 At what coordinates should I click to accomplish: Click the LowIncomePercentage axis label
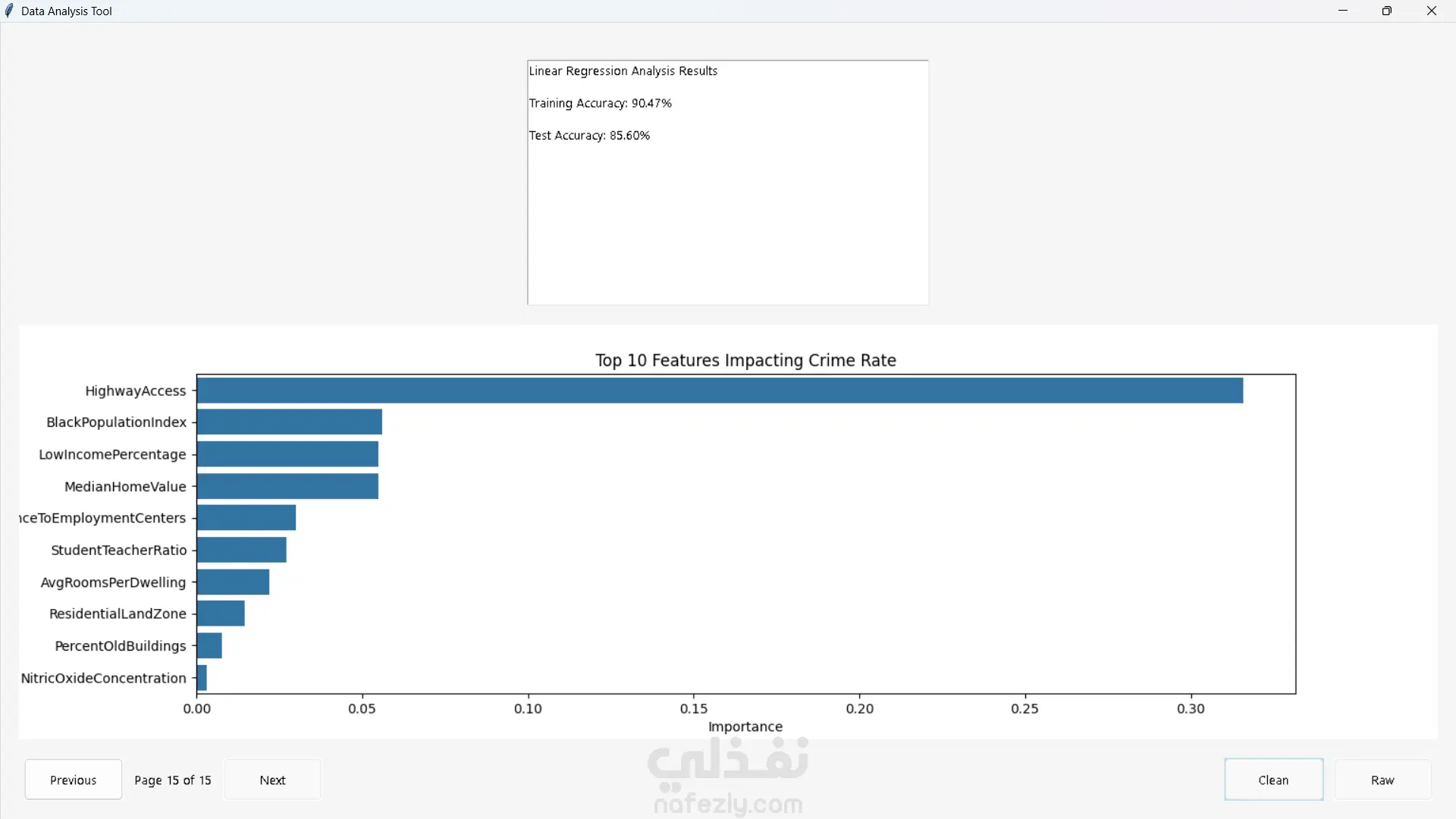point(112,454)
